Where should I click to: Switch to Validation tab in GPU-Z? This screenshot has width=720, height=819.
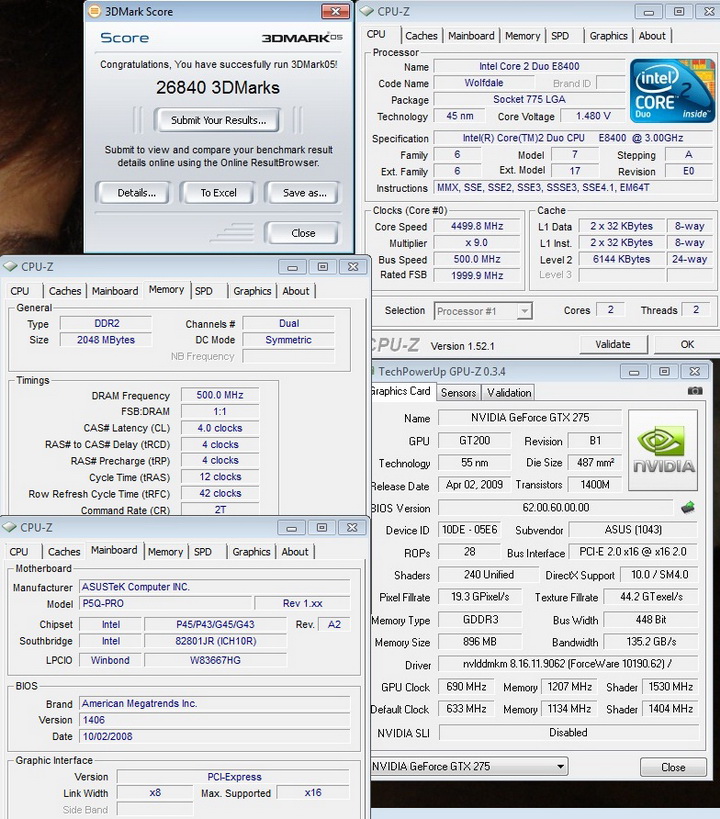point(509,393)
